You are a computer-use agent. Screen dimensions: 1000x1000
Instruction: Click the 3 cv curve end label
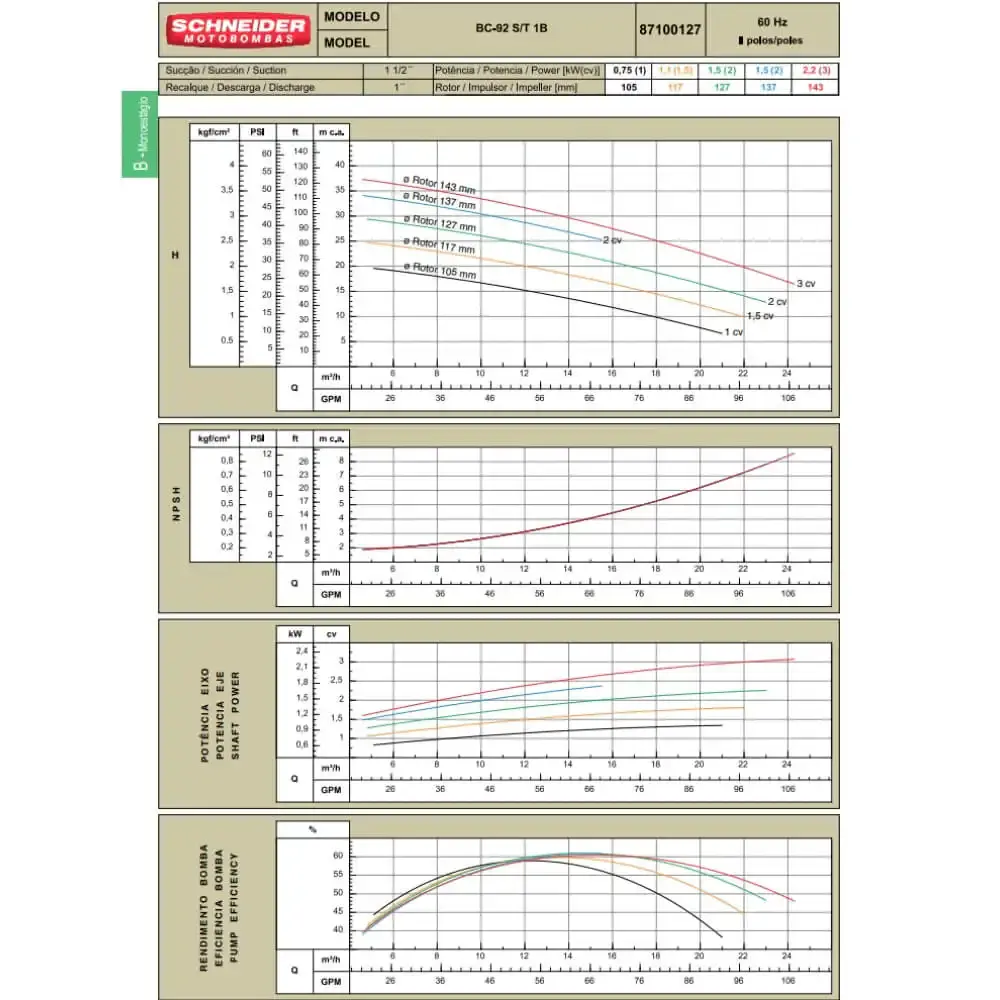[x=806, y=284]
